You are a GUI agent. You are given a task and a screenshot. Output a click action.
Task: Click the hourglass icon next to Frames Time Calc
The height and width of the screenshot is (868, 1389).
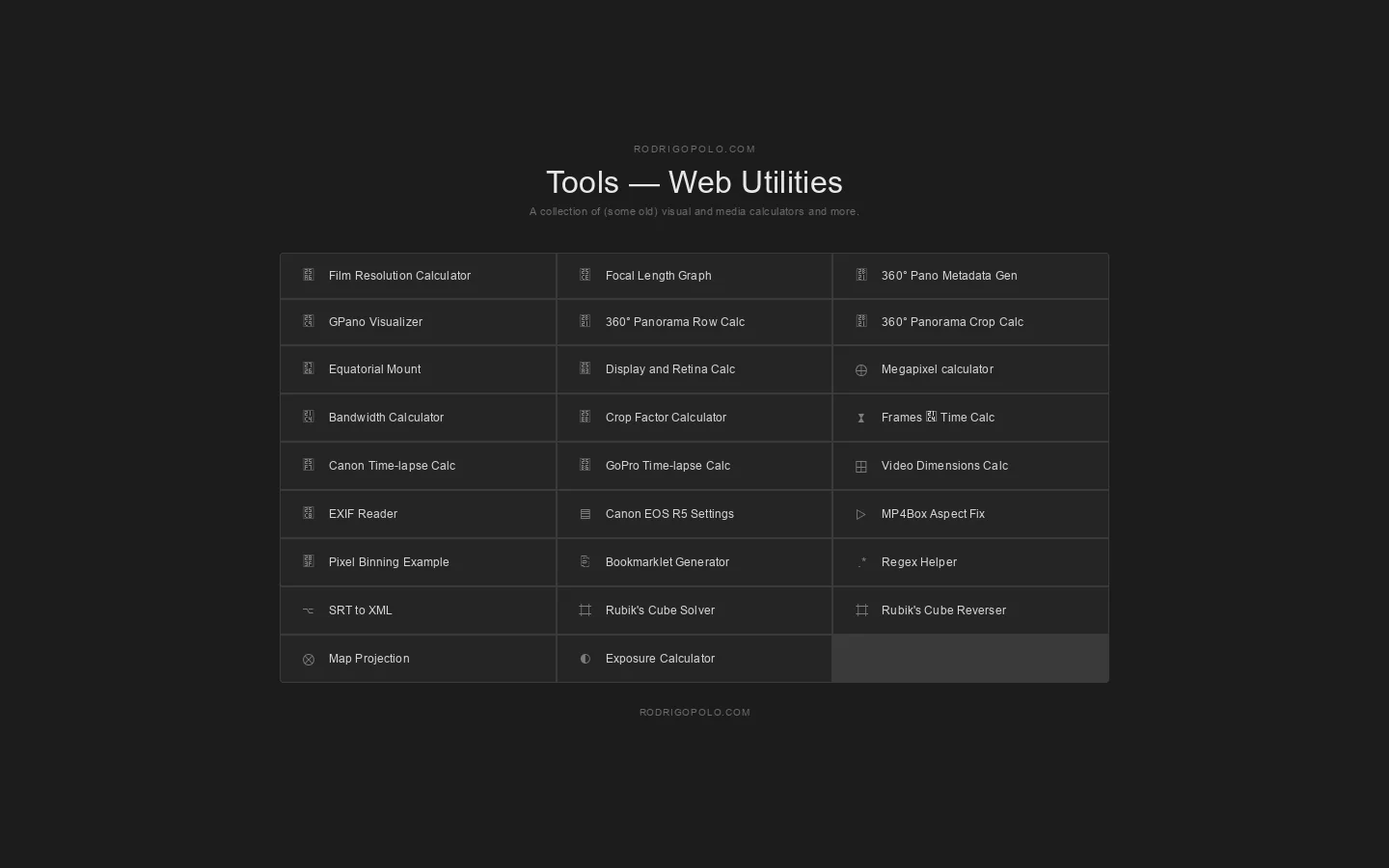coord(861,419)
